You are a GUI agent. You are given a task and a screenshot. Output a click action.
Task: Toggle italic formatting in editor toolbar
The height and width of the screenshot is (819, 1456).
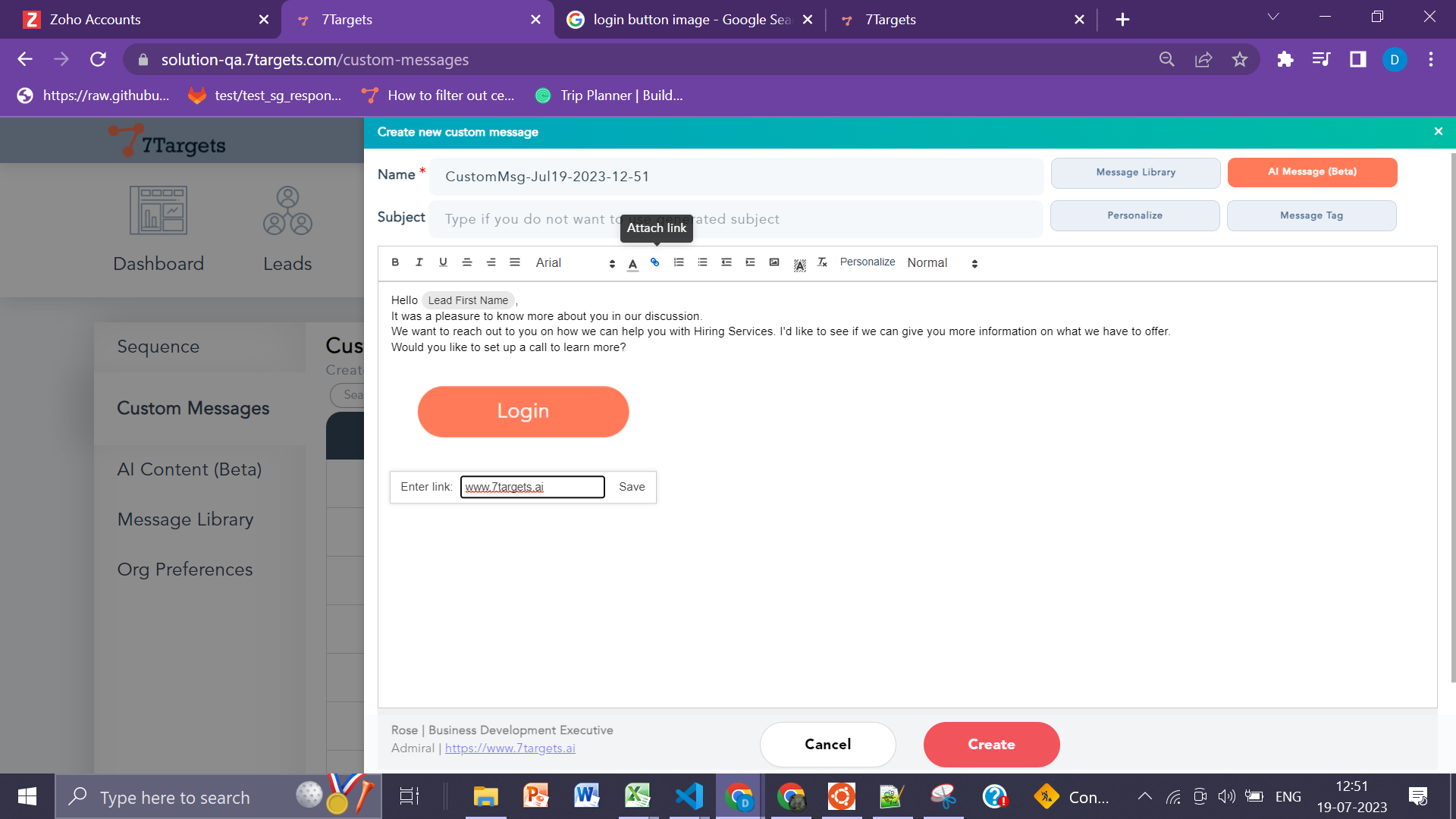[419, 262]
